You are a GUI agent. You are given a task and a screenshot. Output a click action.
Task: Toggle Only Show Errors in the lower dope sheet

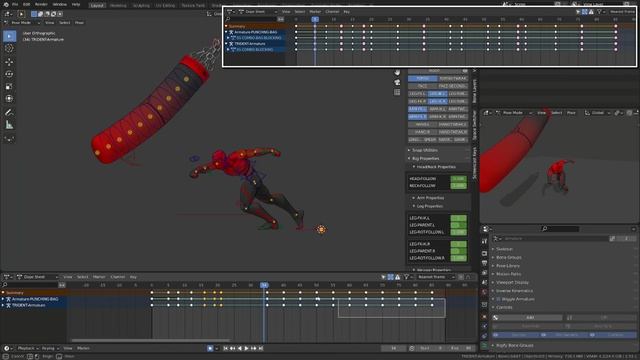pyautogui.click(x=398, y=277)
